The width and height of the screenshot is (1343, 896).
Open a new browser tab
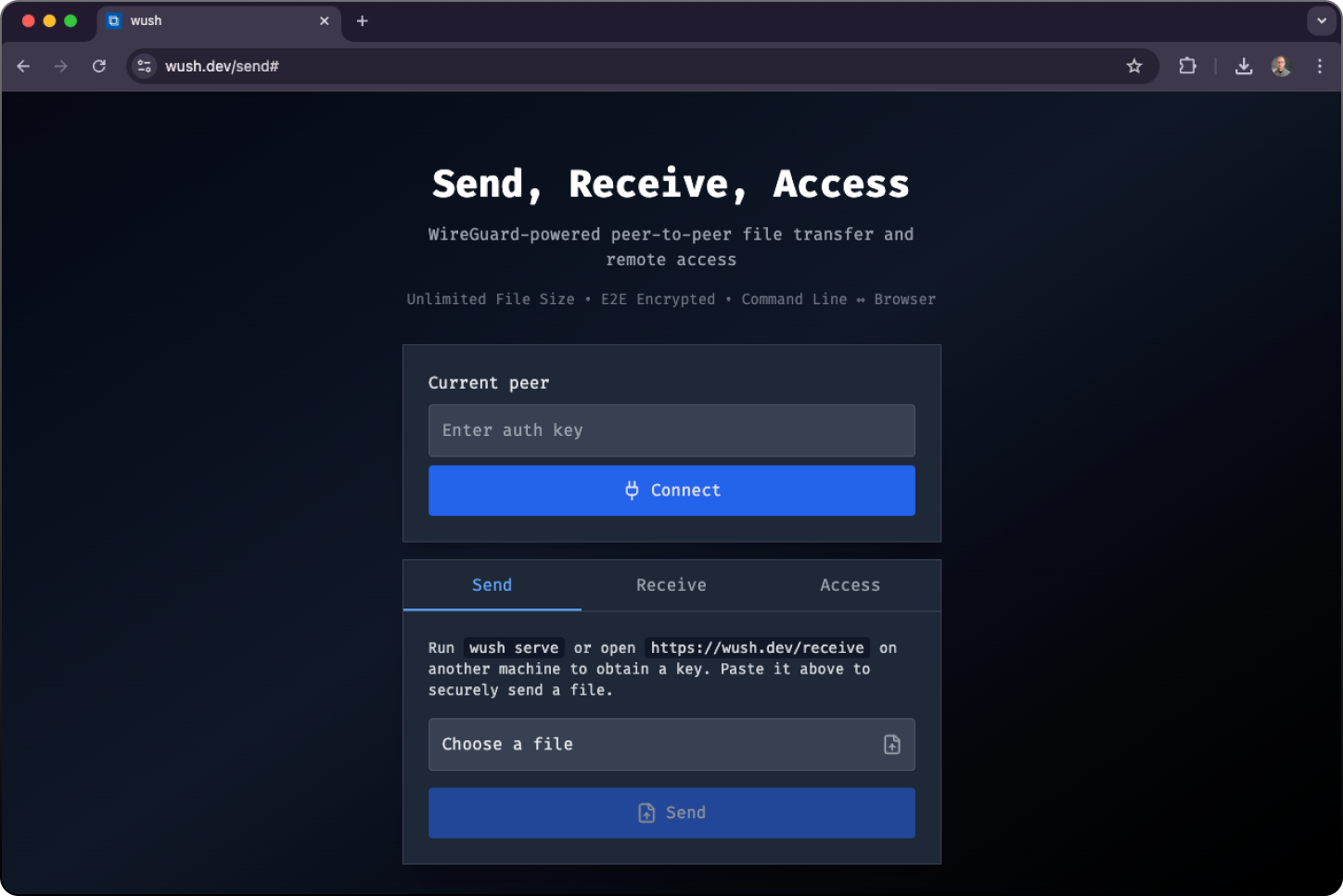click(x=363, y=20)
